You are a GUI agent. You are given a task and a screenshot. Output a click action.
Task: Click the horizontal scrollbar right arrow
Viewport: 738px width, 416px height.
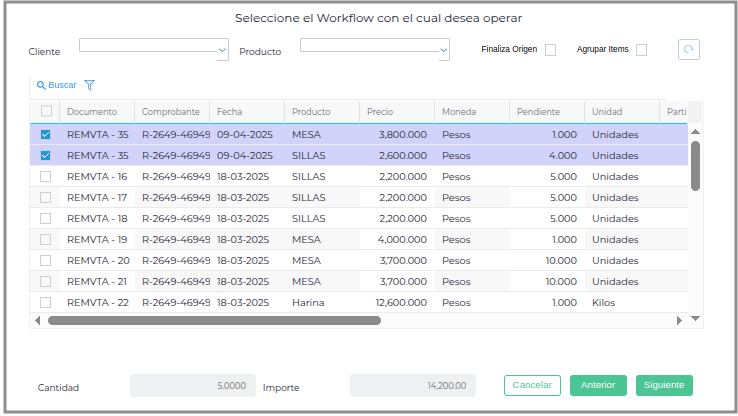coord(679,320)
